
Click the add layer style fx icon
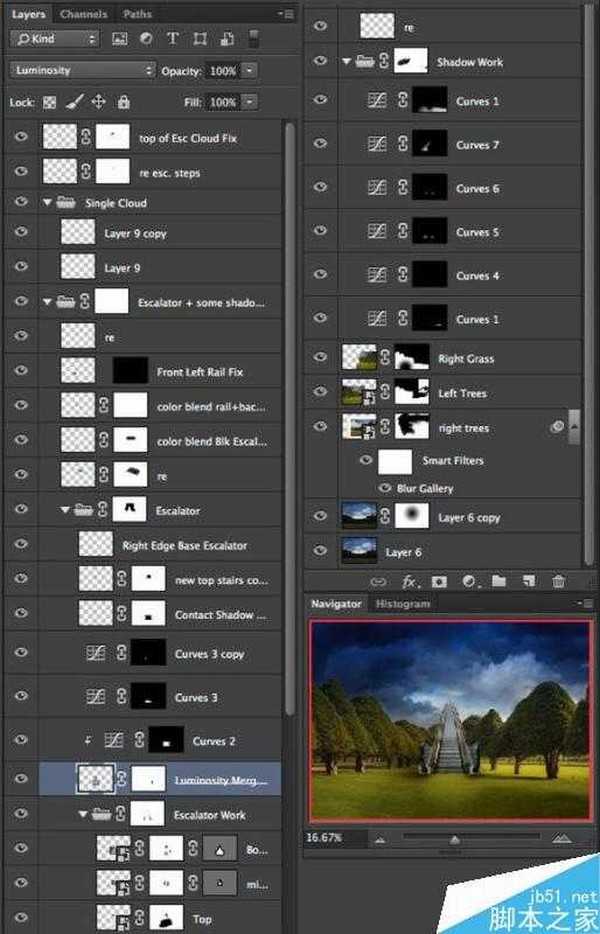tap(409, 581)
